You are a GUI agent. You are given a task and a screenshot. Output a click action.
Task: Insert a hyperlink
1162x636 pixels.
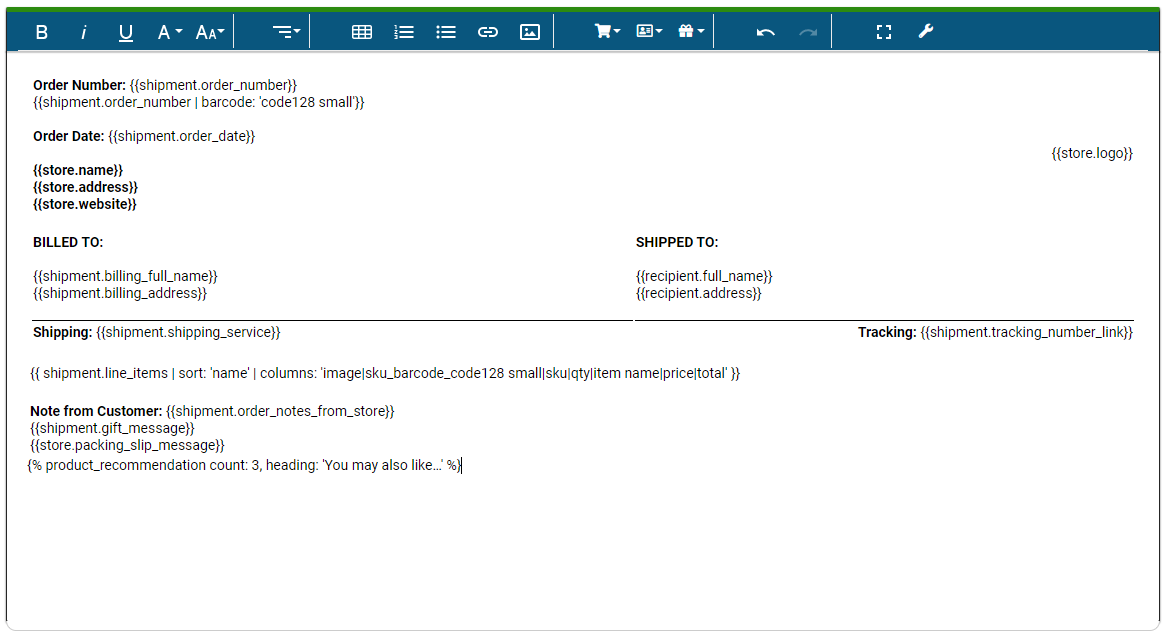pyautogui.click(x=488, y=32)
